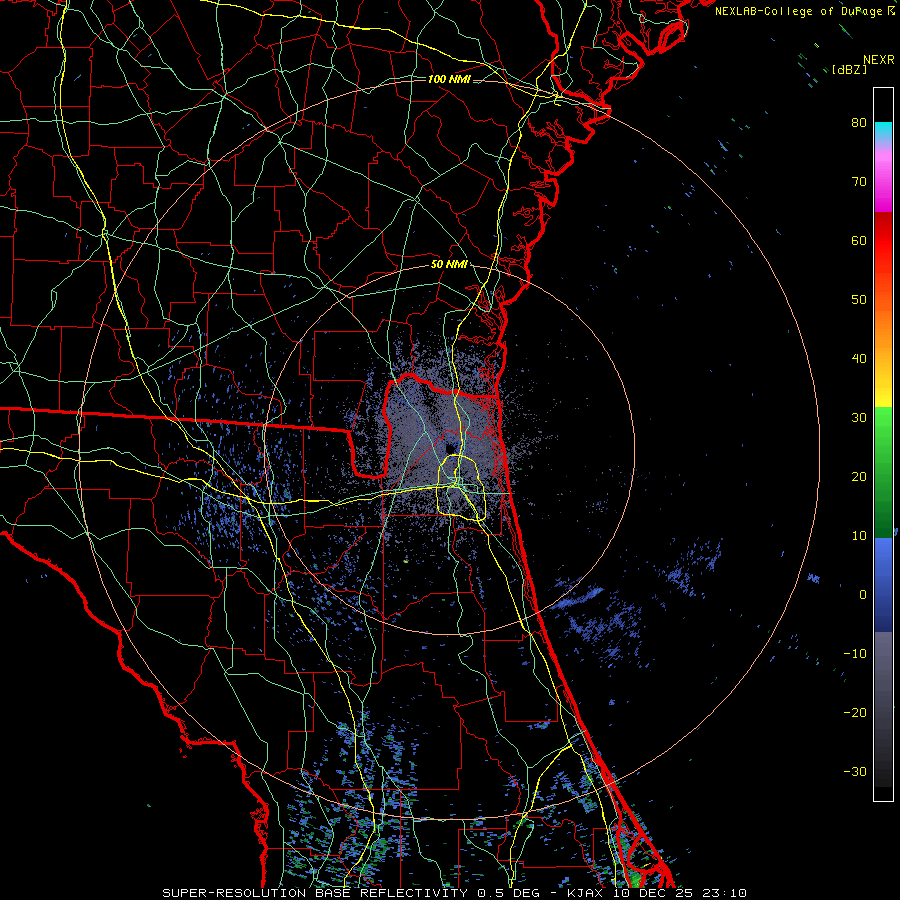Screen dimensions: 900x900
Task: Click the 40 value on dBZ scale
Action: click(859, 359)
